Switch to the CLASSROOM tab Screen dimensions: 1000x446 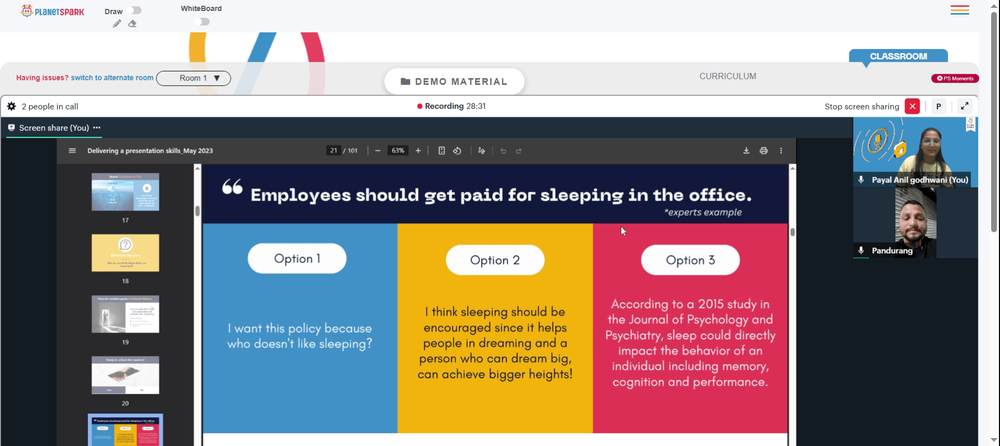tap(898, 56)
